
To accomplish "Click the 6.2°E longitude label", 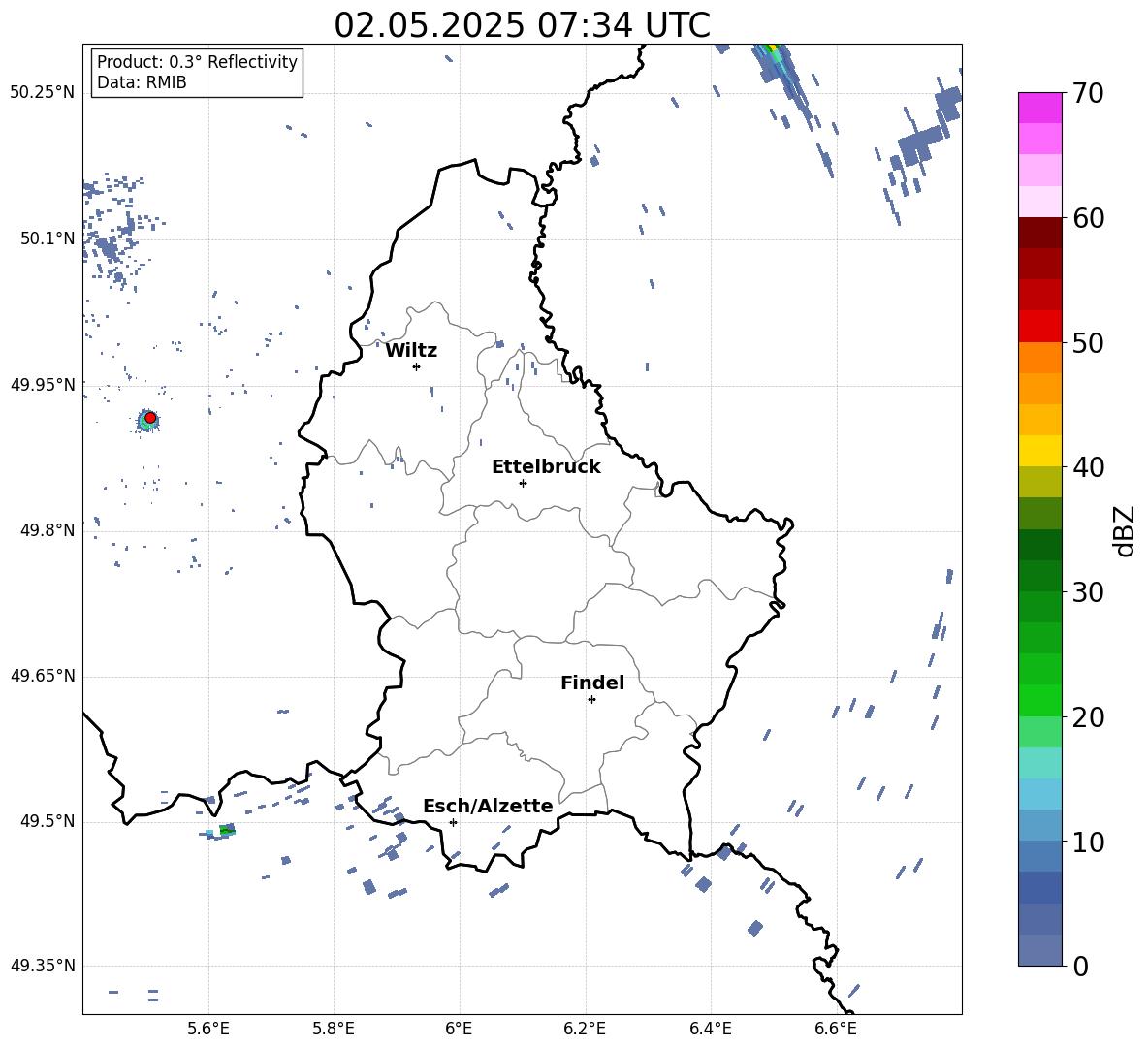I will [585, 1029].
